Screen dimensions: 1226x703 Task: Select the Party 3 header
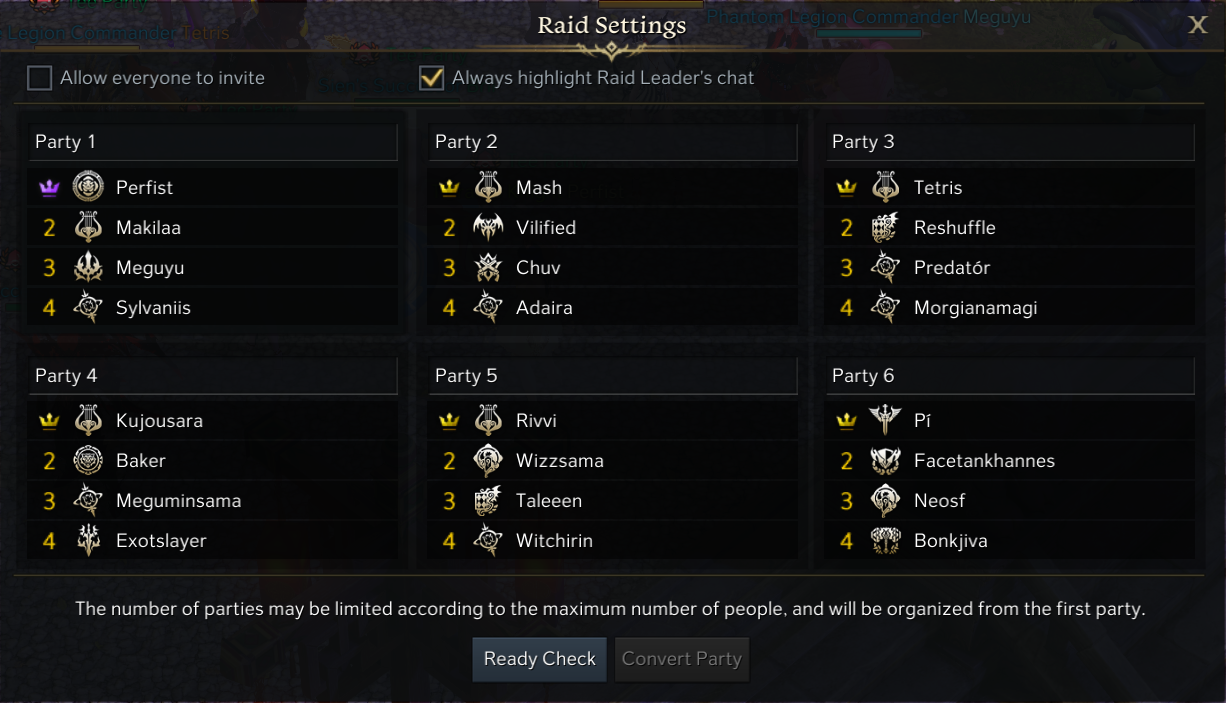[1010, 142]
